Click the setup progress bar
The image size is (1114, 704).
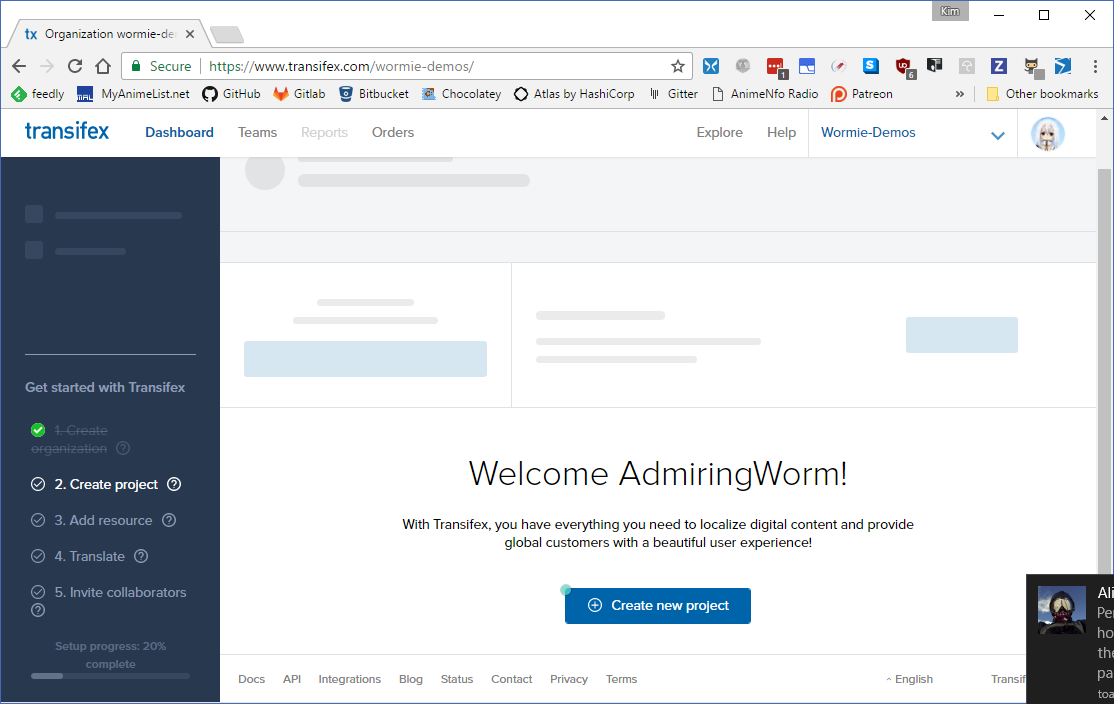click(110, 676)
